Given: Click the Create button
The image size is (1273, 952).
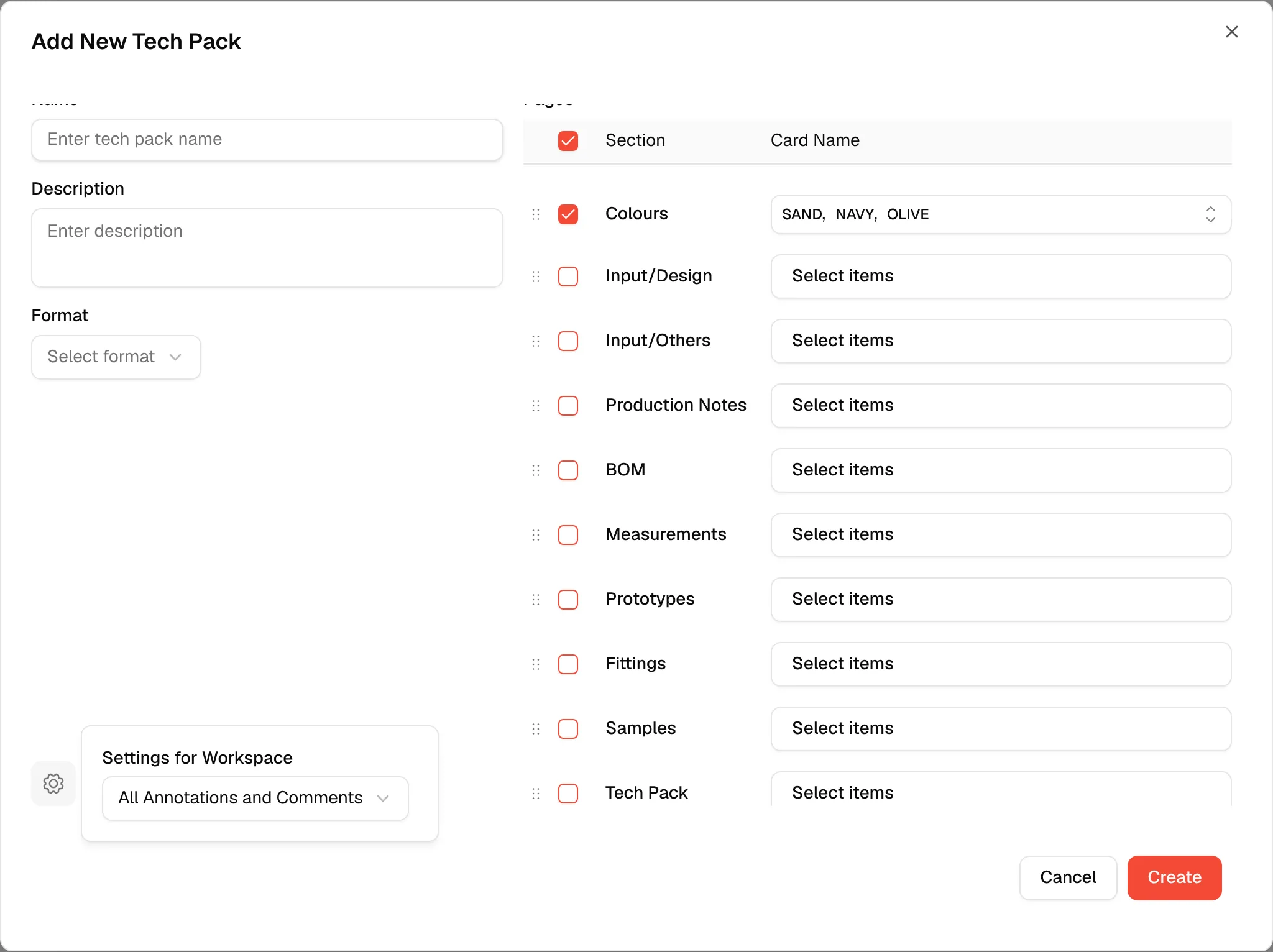Looking at the screenshot, I should [x=1174, y=878].
